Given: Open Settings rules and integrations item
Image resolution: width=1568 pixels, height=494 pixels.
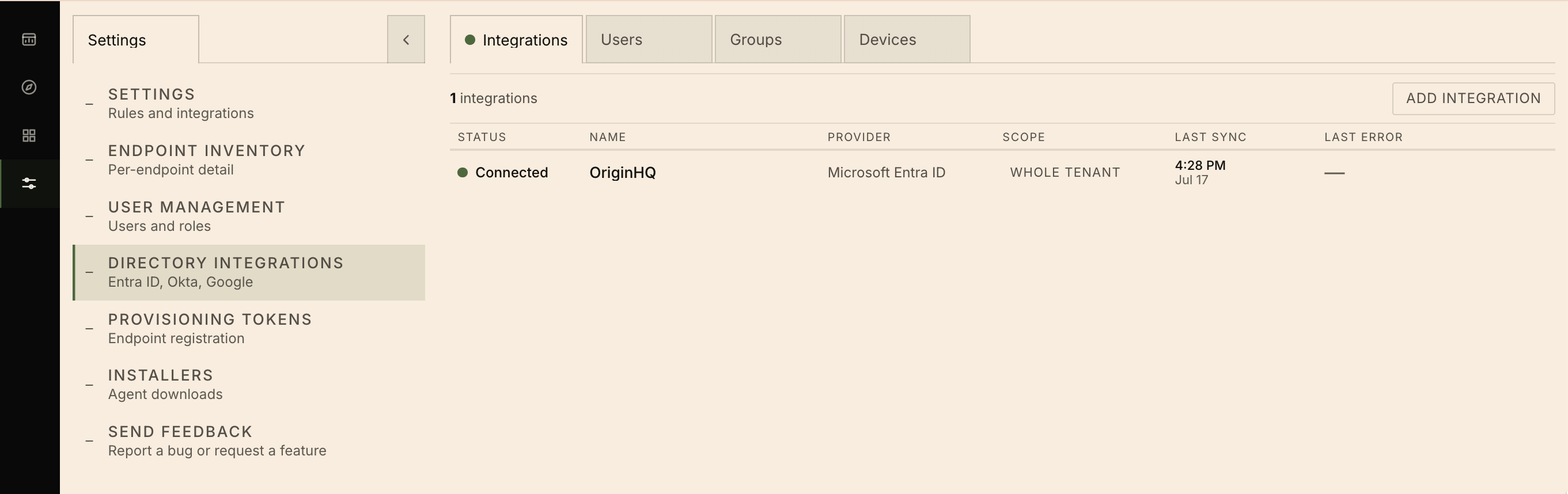Looking at the screenshot, I should 249,104.
